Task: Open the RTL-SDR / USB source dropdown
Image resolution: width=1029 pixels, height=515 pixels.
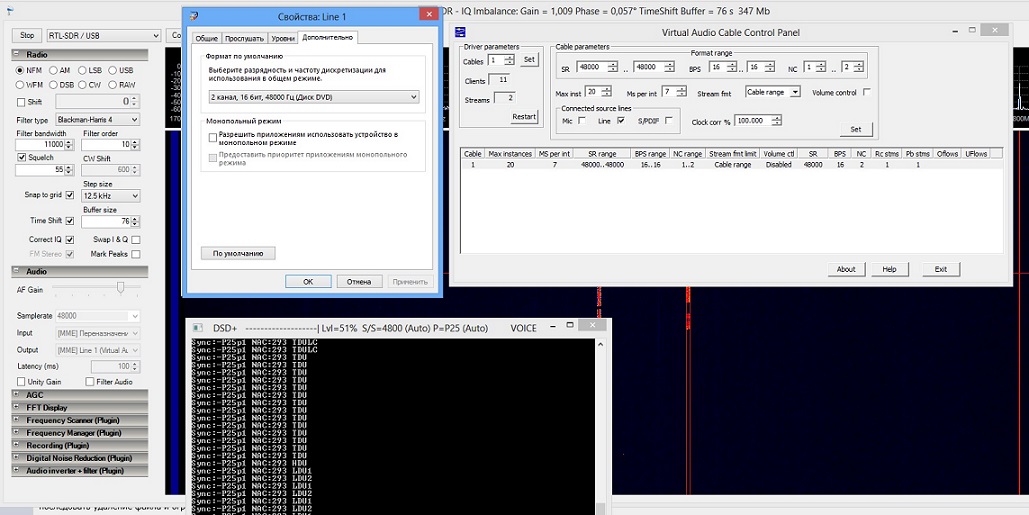Action: point(104,35)
